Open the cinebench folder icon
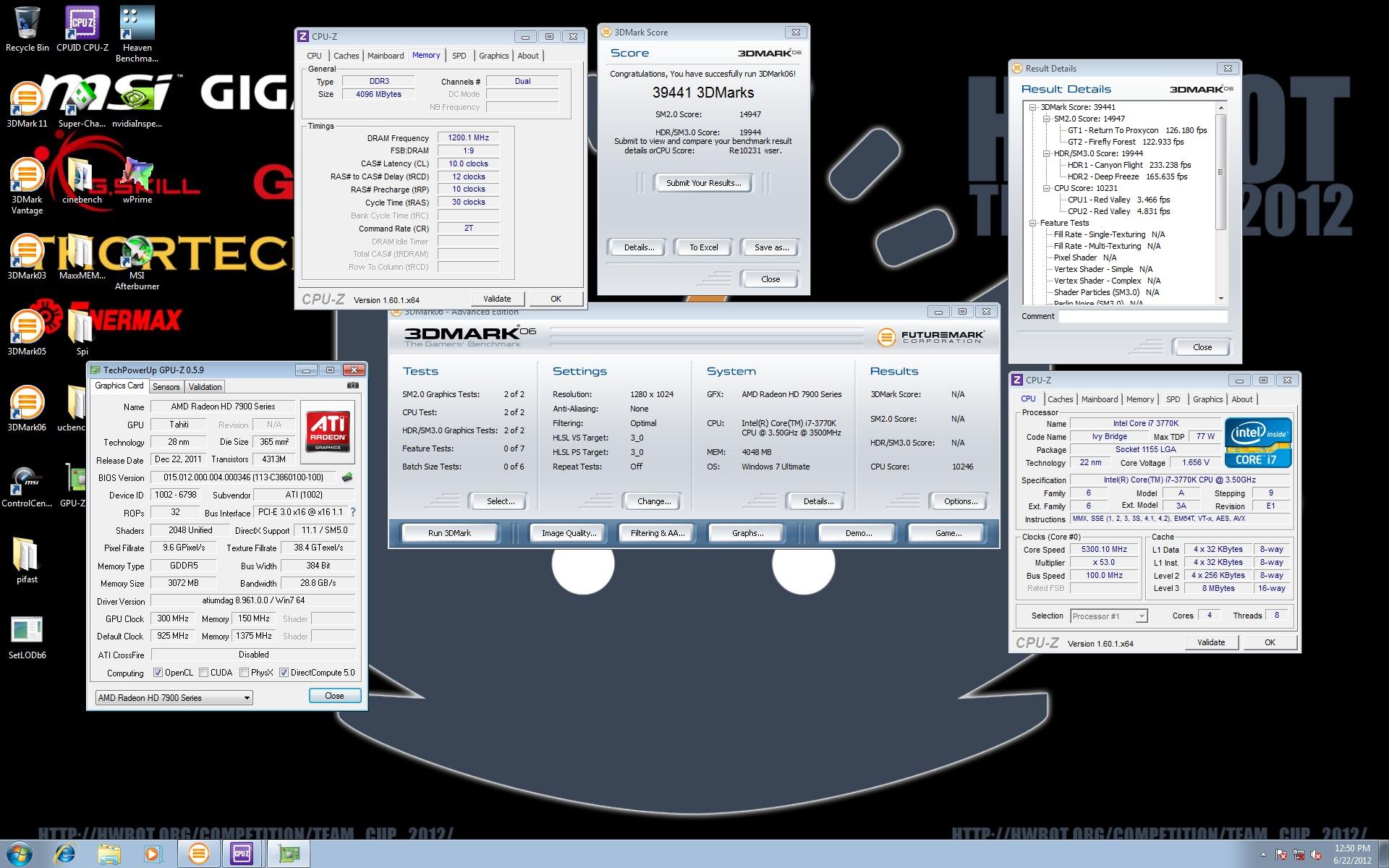This screenshot has height=868, width=1389. tap(82, 181)
